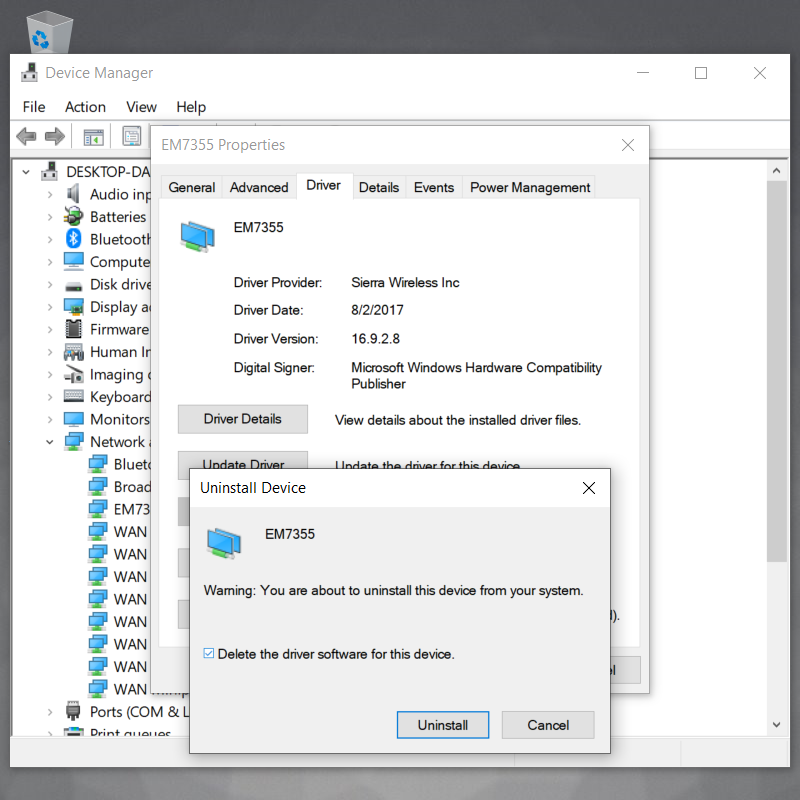
Task: Open the Action menu
Action: [85, 107]
